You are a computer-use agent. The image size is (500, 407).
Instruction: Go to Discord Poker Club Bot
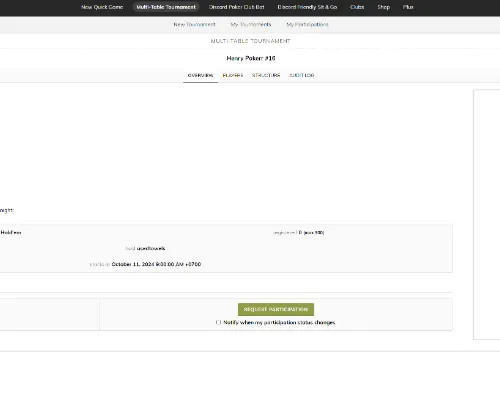coord(237,7)
